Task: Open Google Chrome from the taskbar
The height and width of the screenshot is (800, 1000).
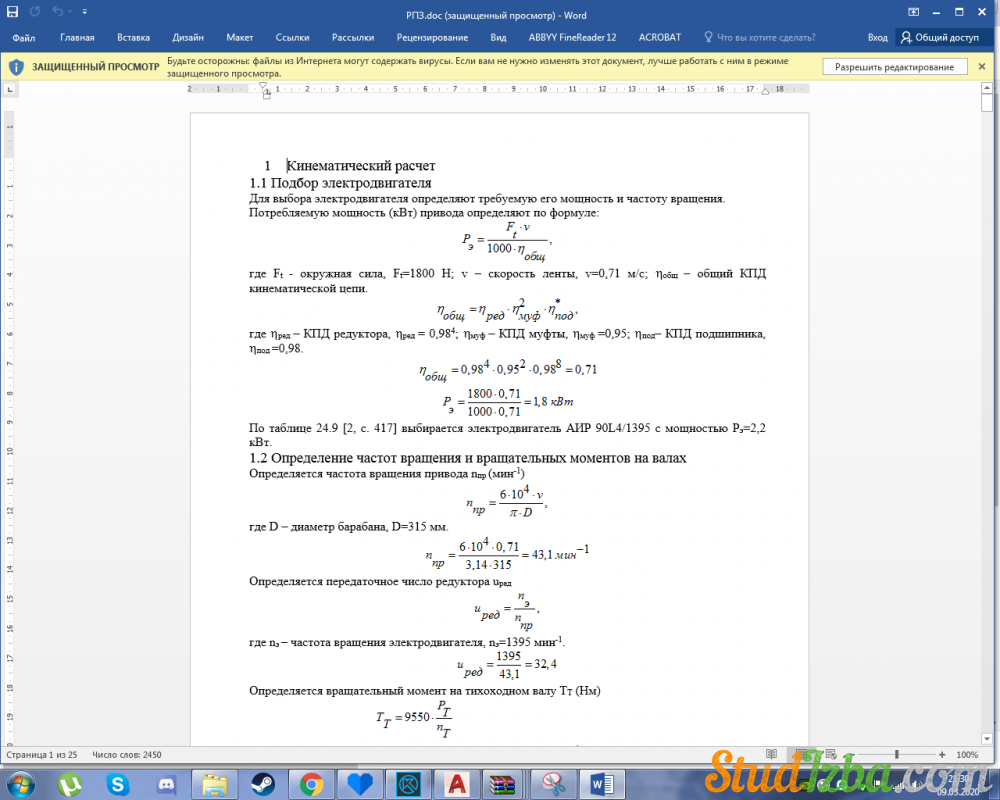Action: click(x=311, y=784)
